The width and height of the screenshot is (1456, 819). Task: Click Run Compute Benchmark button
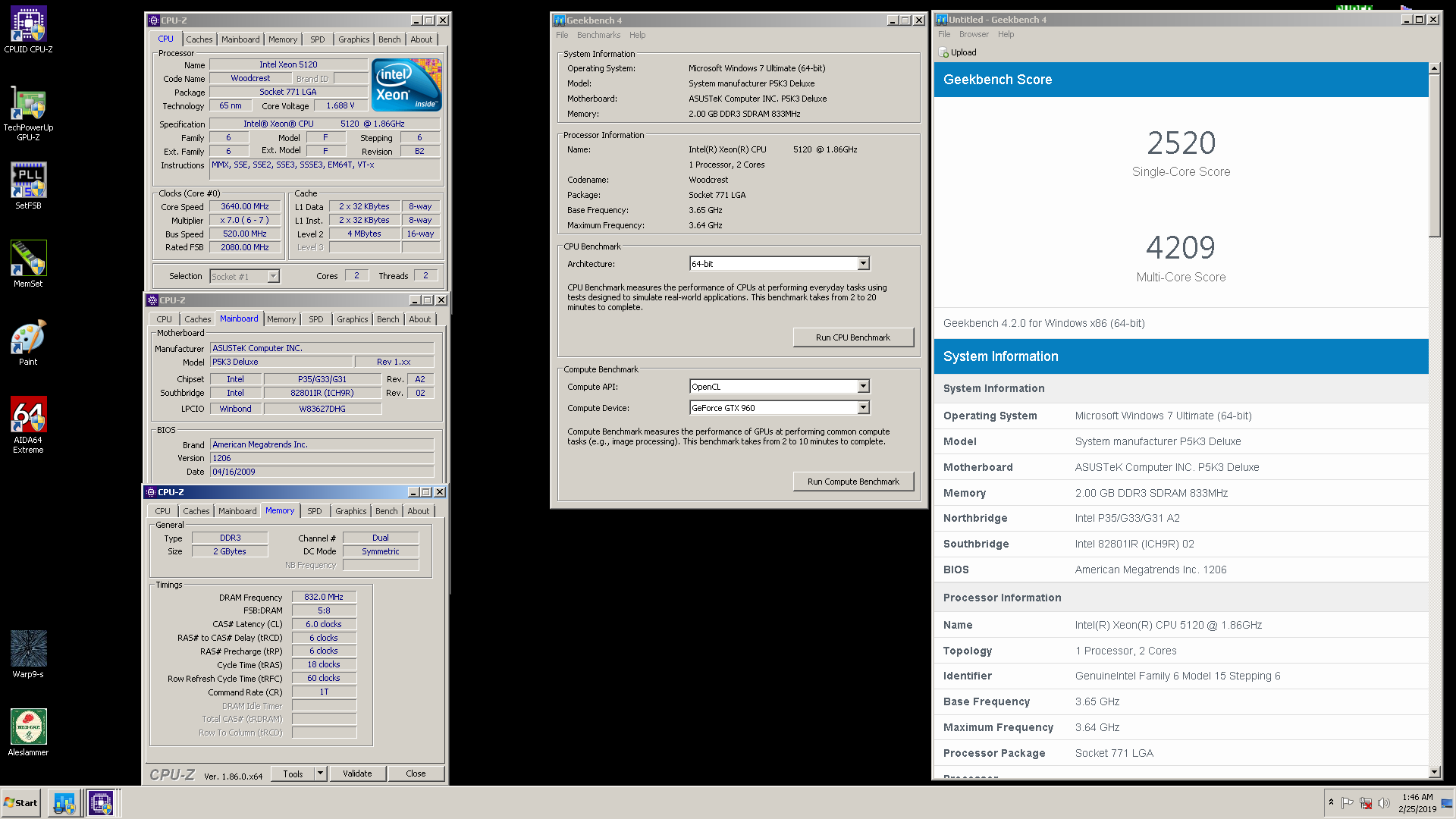pyautogui.click(x=853, y=482)
